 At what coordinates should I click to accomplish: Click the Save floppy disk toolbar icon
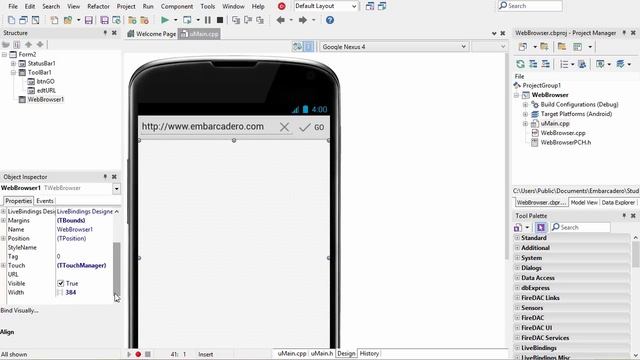(x=89, y=20)
